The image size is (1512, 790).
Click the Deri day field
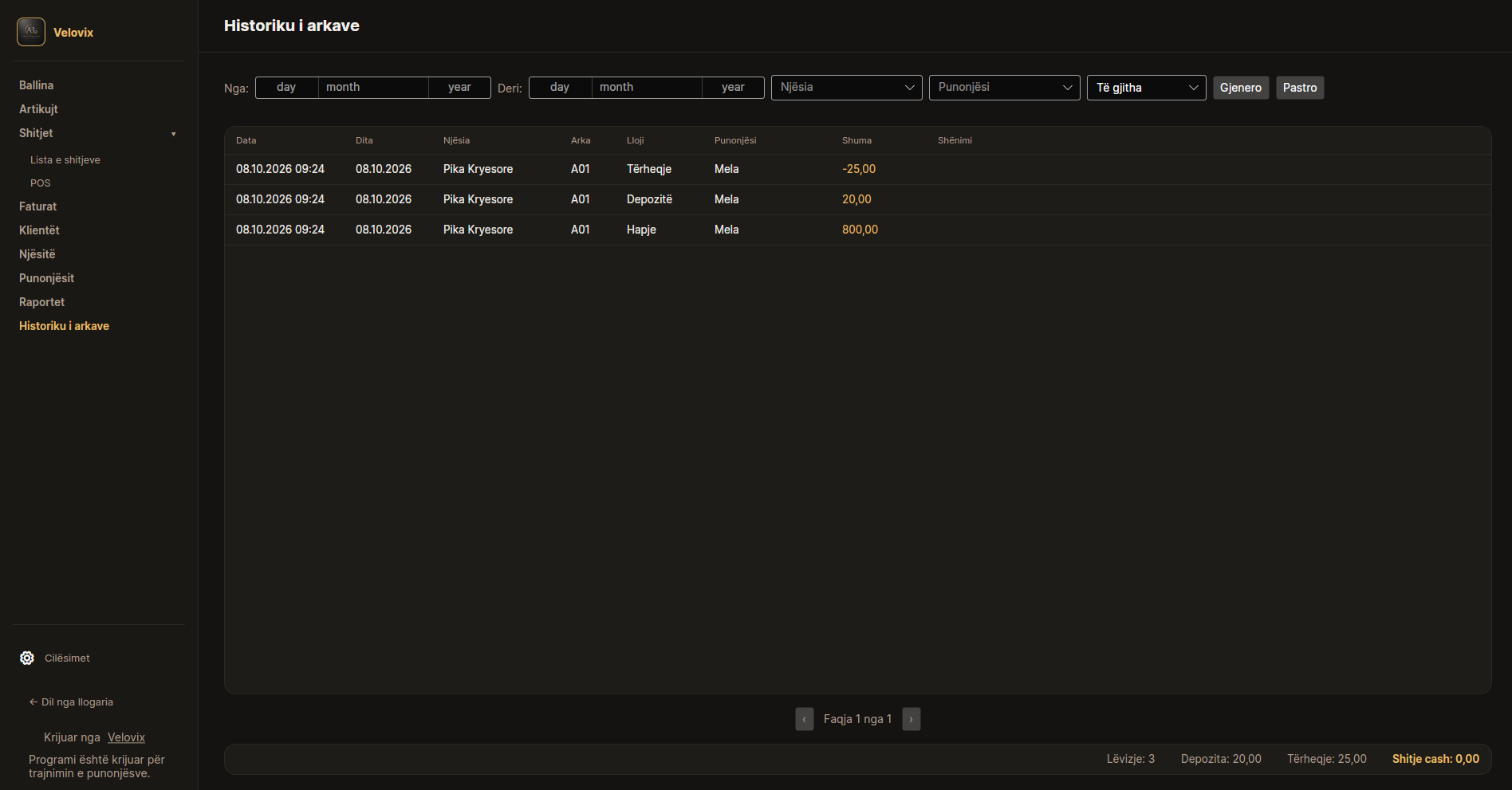(x=560, y=88)
